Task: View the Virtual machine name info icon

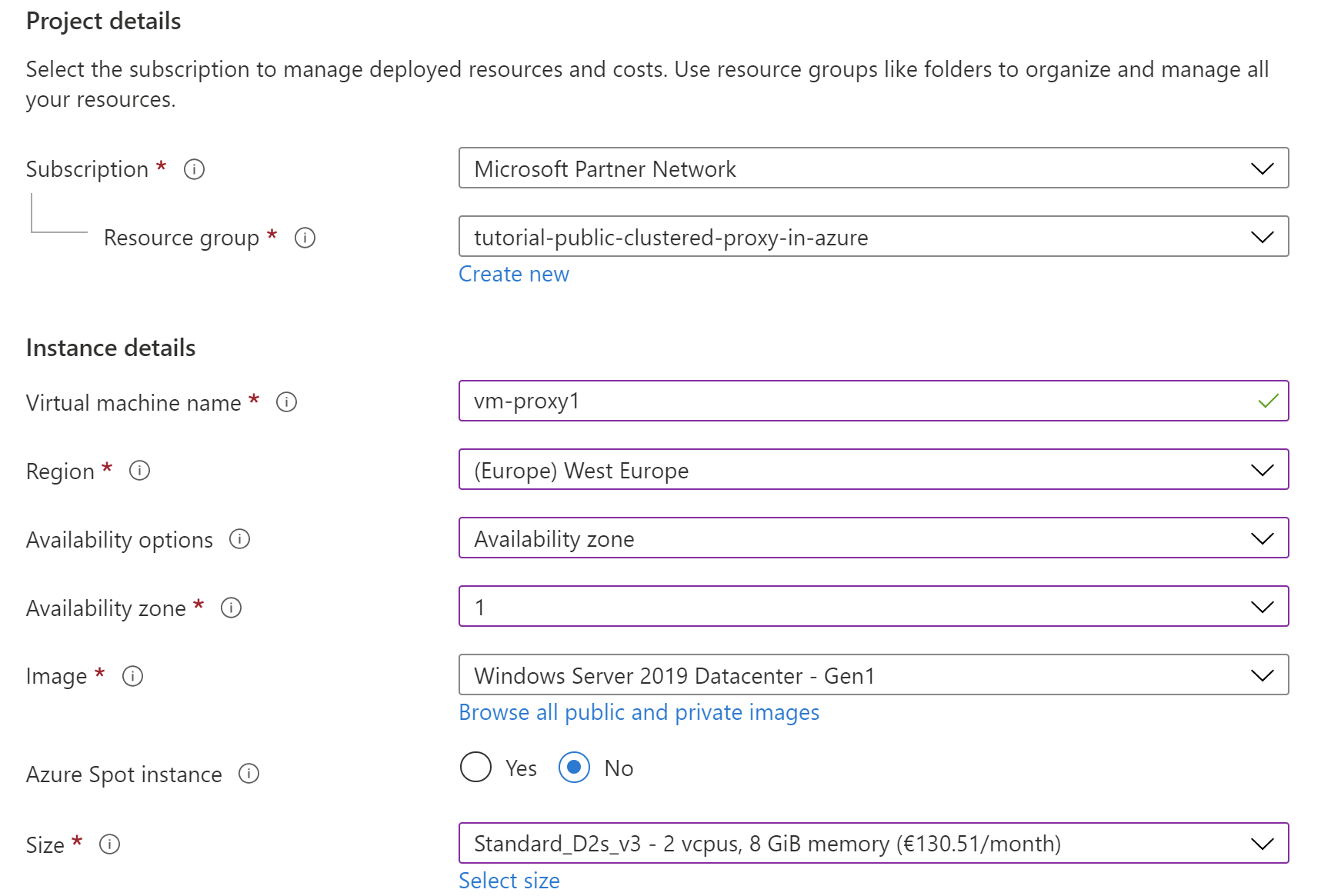Action: 285,401
